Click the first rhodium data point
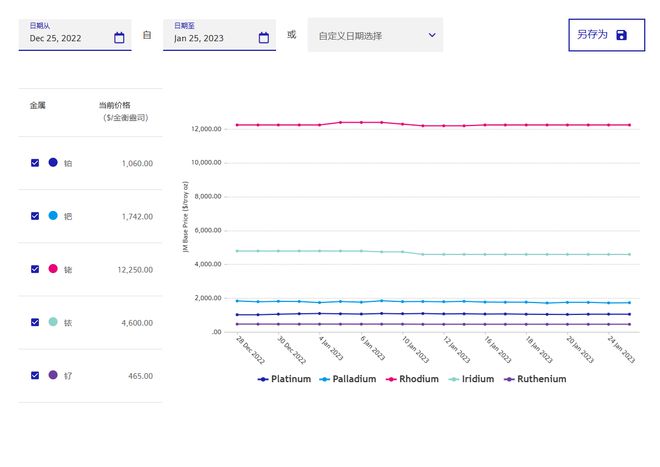 click(x=237, y=125)
